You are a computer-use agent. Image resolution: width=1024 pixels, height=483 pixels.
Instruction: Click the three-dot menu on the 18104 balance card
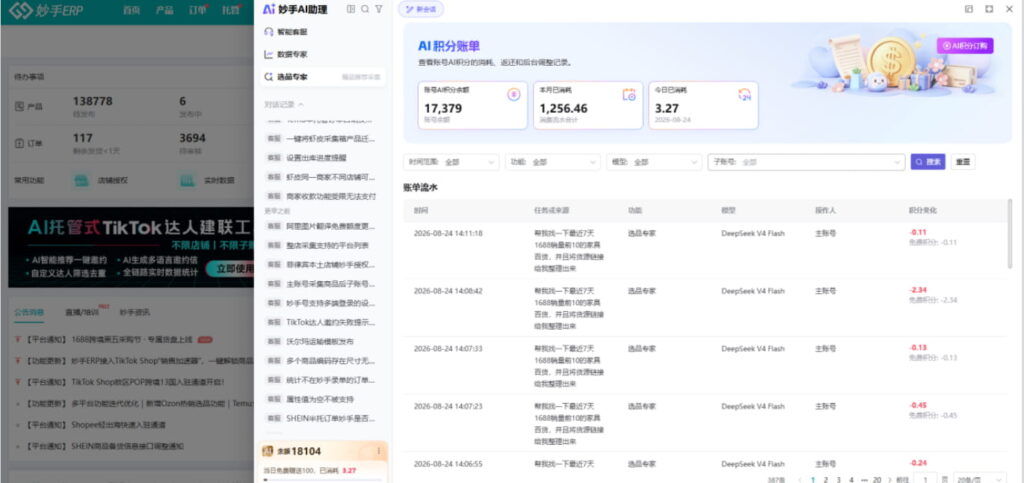pyautogui.click(x=379, y=451)
